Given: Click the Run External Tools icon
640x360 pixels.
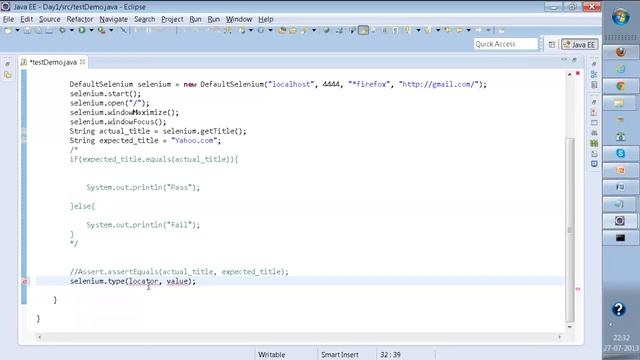Looking at the screenshot, I should tap(102, 30).
